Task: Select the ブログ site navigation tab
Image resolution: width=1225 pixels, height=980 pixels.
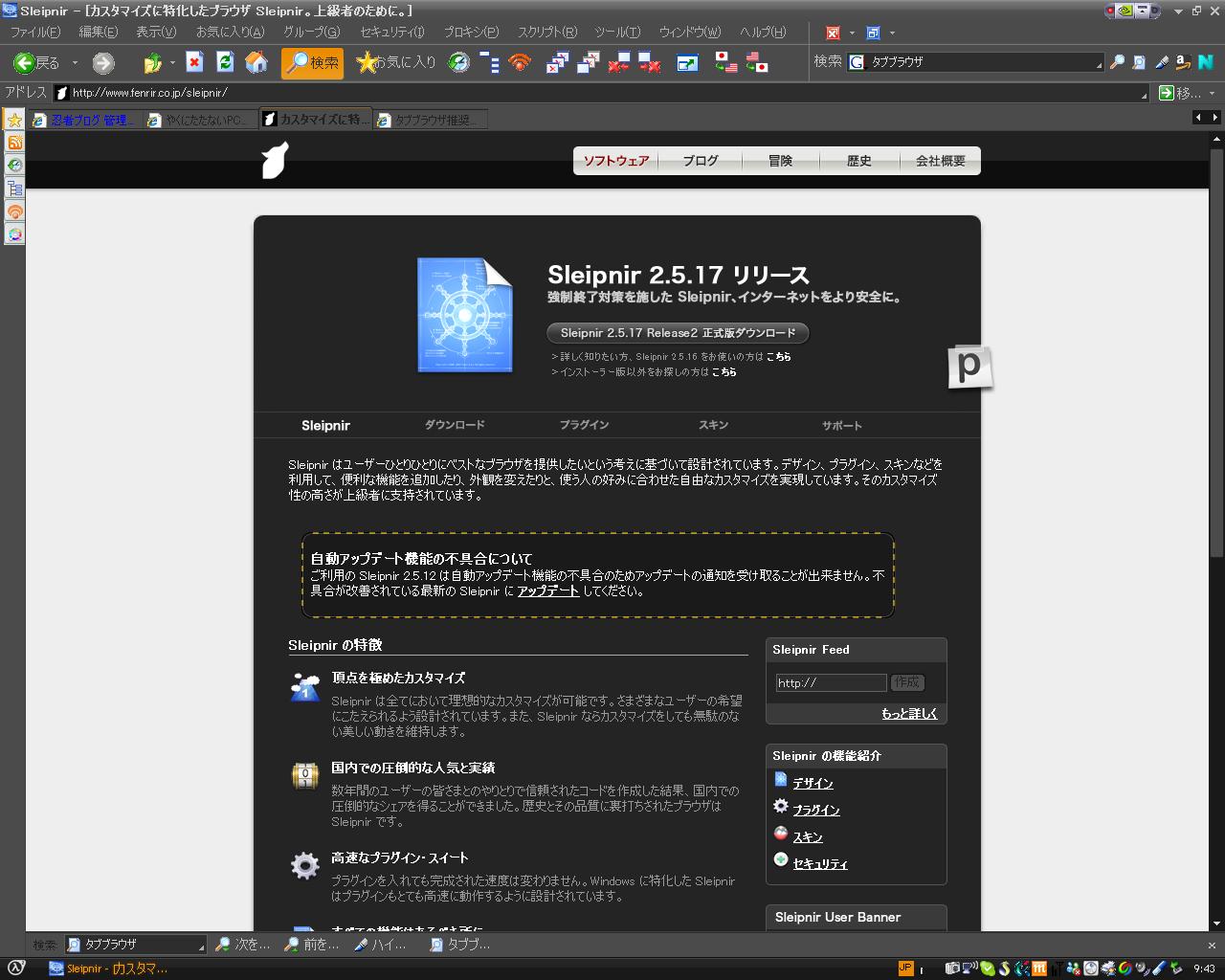Action: pyautogui.click(x=701, y=161)
